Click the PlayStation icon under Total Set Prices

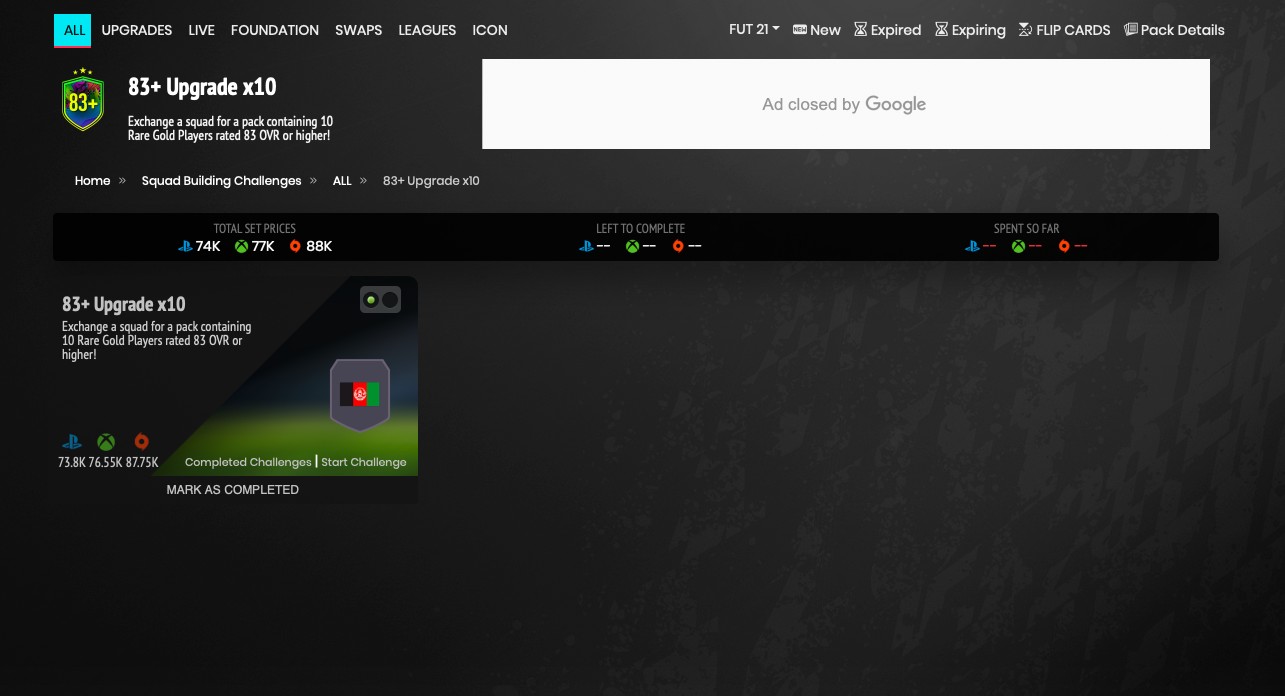pos(185,246)
